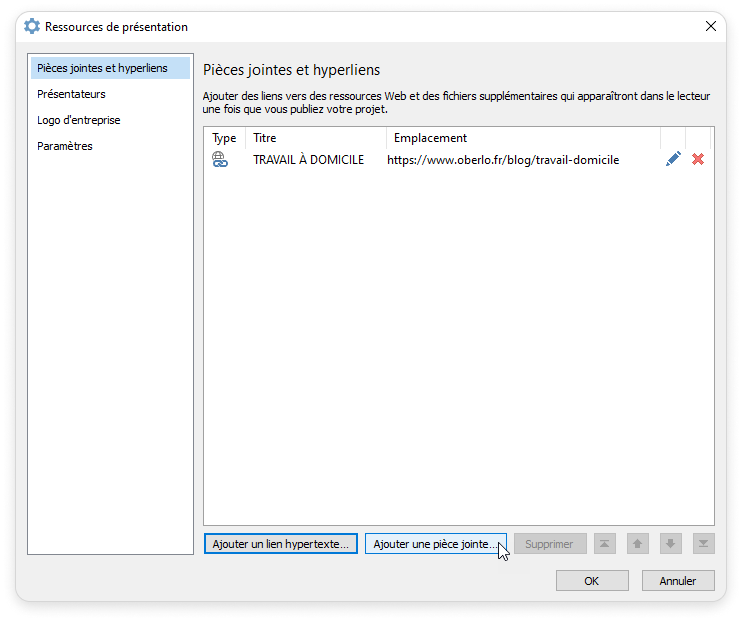Click the gear icon in the title bar
Screen dimensions: 742x621
point(32,27)
